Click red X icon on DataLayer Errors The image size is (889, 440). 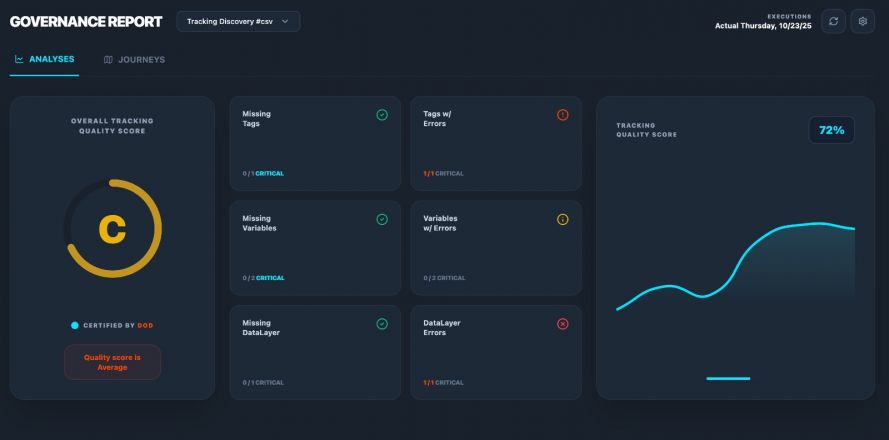point(562,324)
